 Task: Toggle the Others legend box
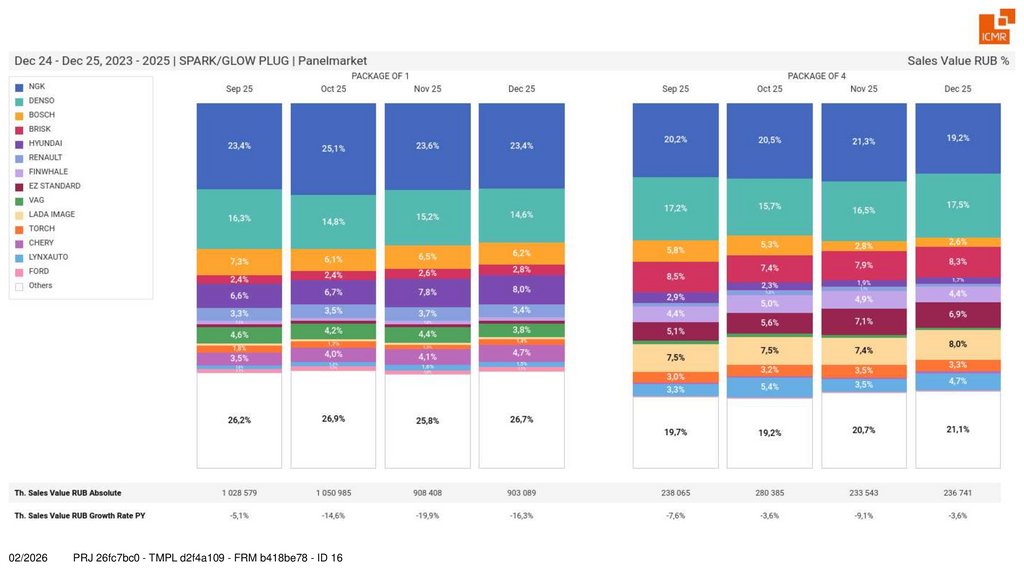click(x=19, y=286)
